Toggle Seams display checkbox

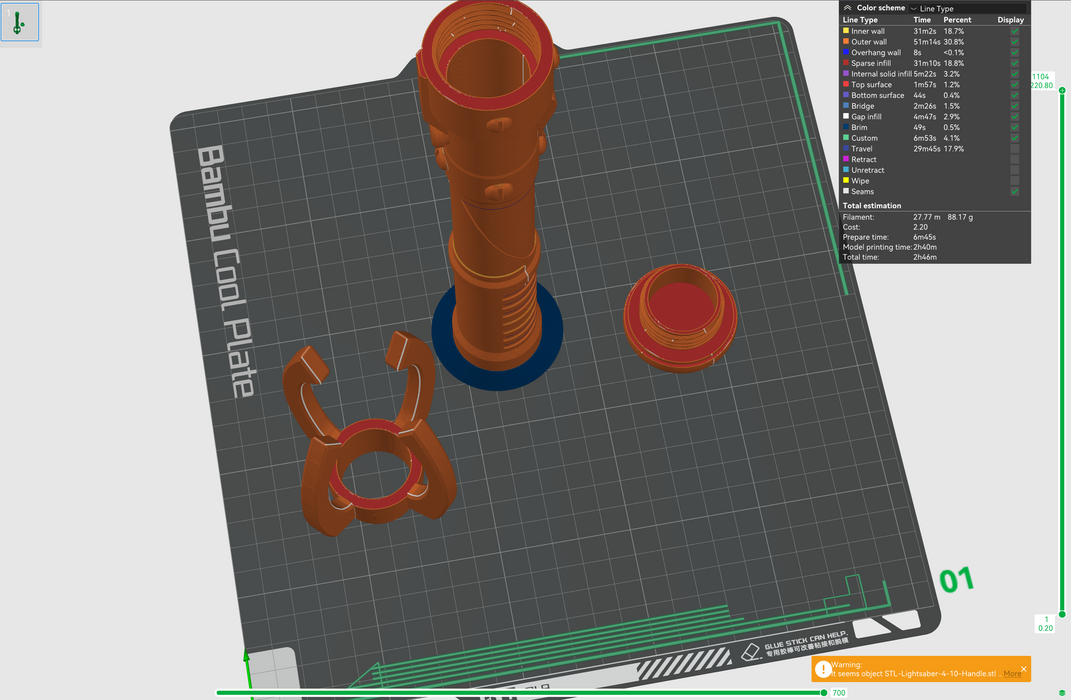(1015, 191)
